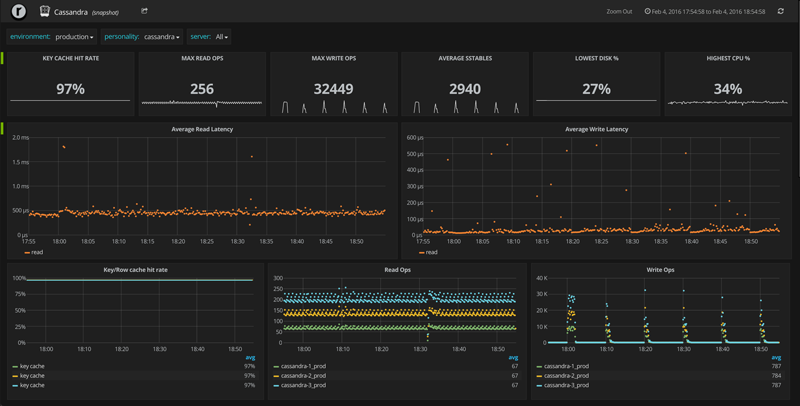Click the 32449 max write ops value
This screenshot has height=406, width=800.
tap(334, 89)
